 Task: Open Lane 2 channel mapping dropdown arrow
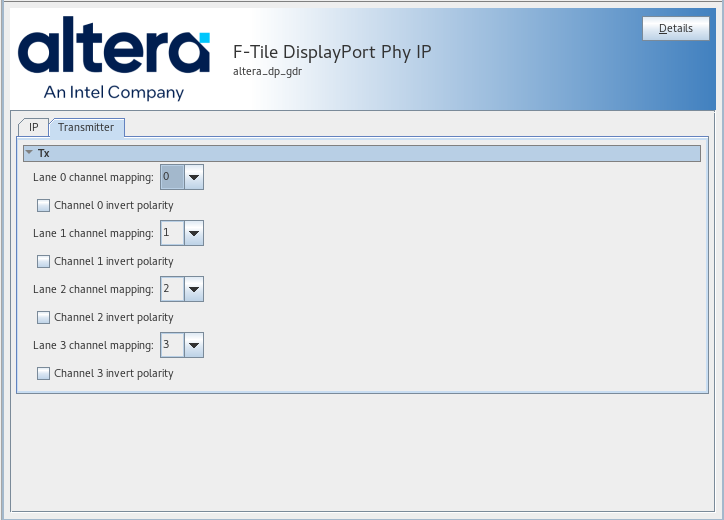(x=194, y=289)
